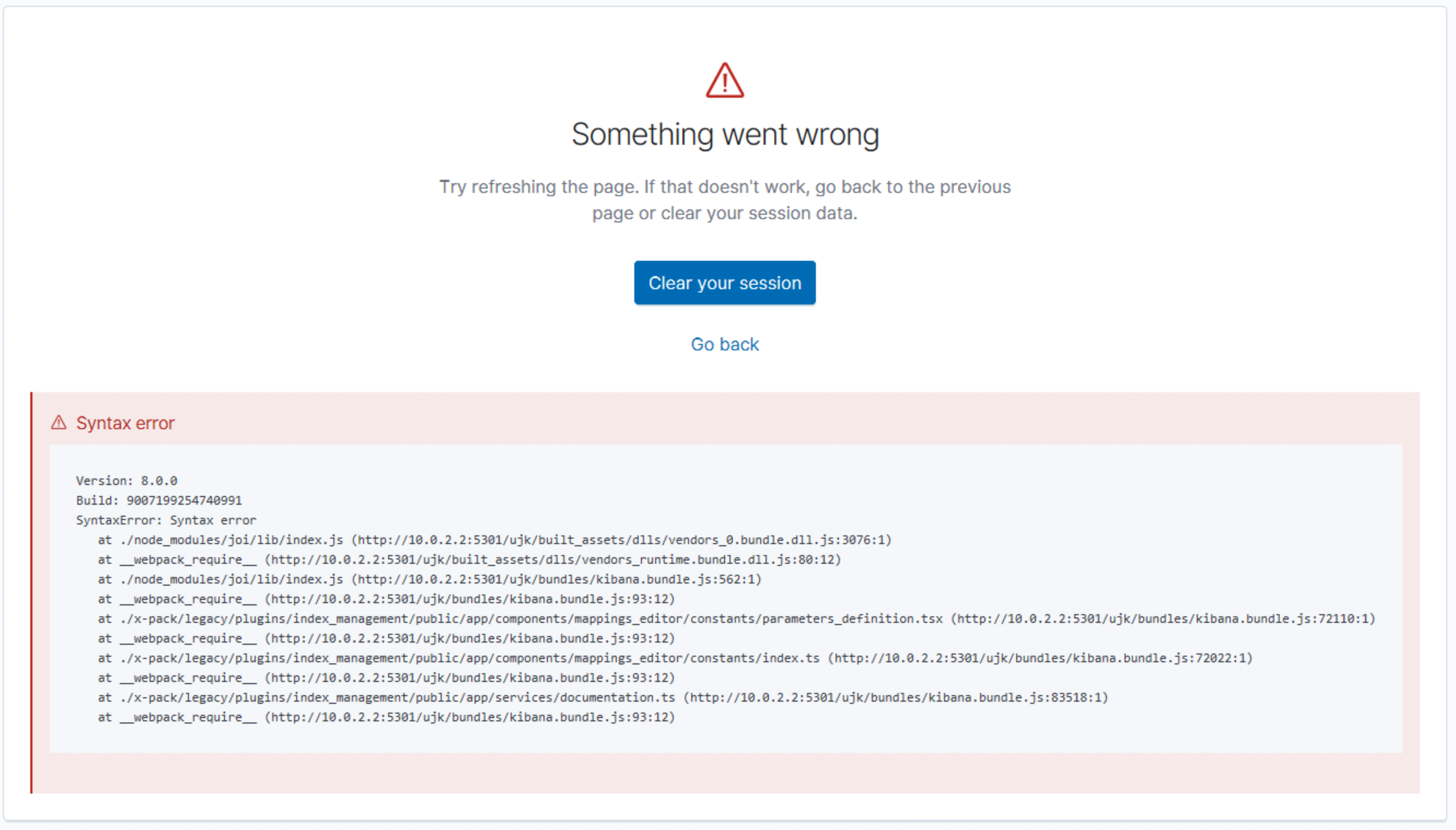Click the Try refreshing the page message

[x=725, y=200]
